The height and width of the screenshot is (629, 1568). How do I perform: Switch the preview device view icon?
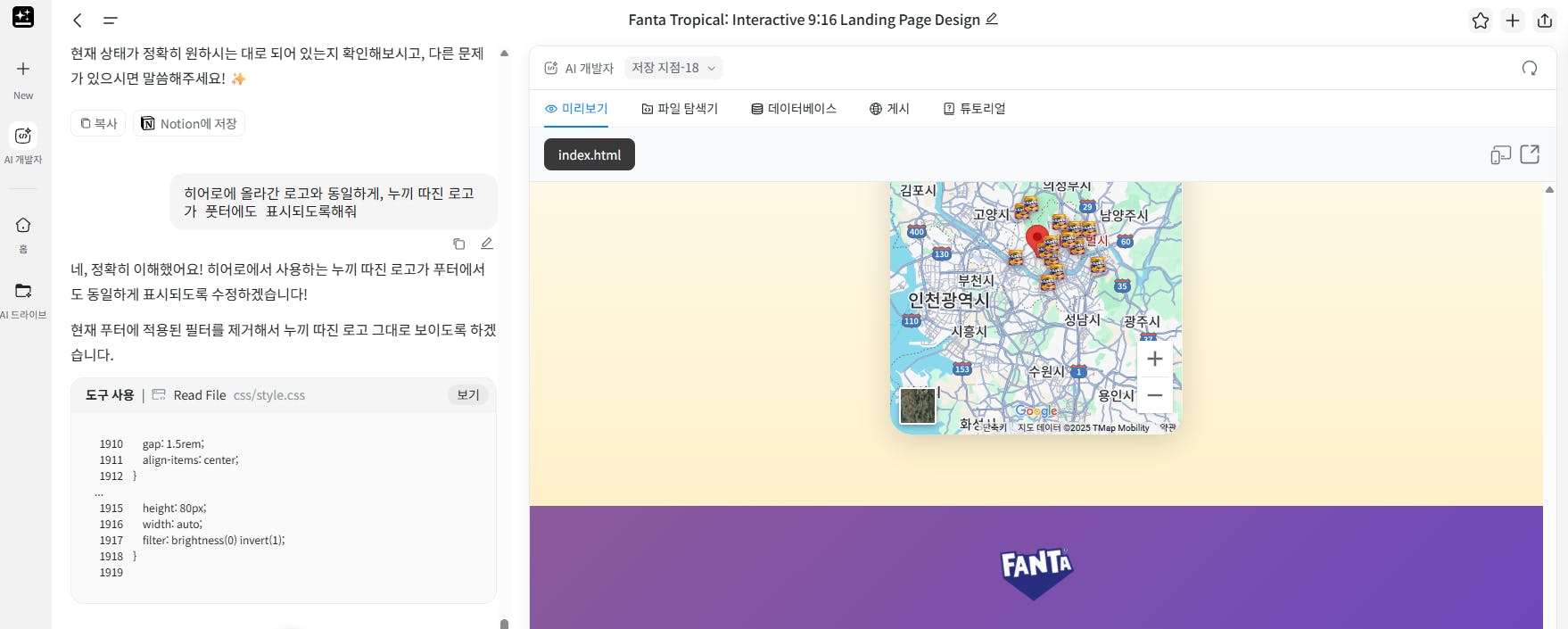pyautogui.click(x=1500, y=154)
